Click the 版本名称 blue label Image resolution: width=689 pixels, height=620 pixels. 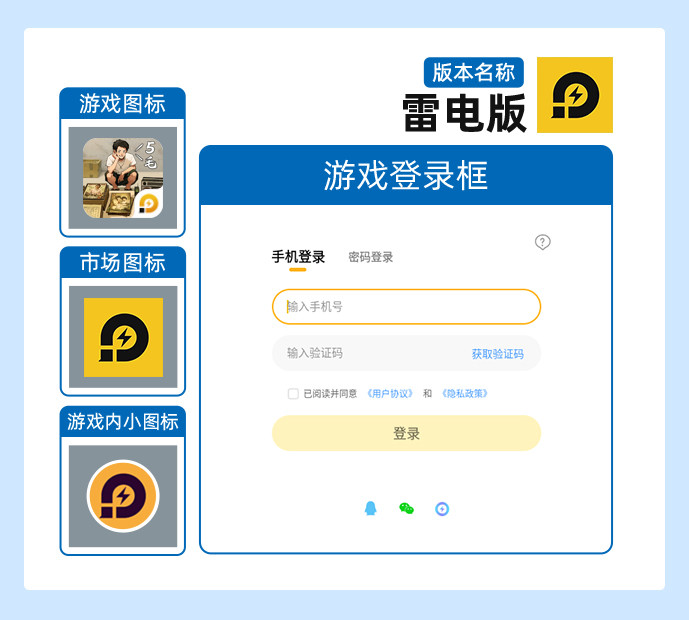coord(474,73)
